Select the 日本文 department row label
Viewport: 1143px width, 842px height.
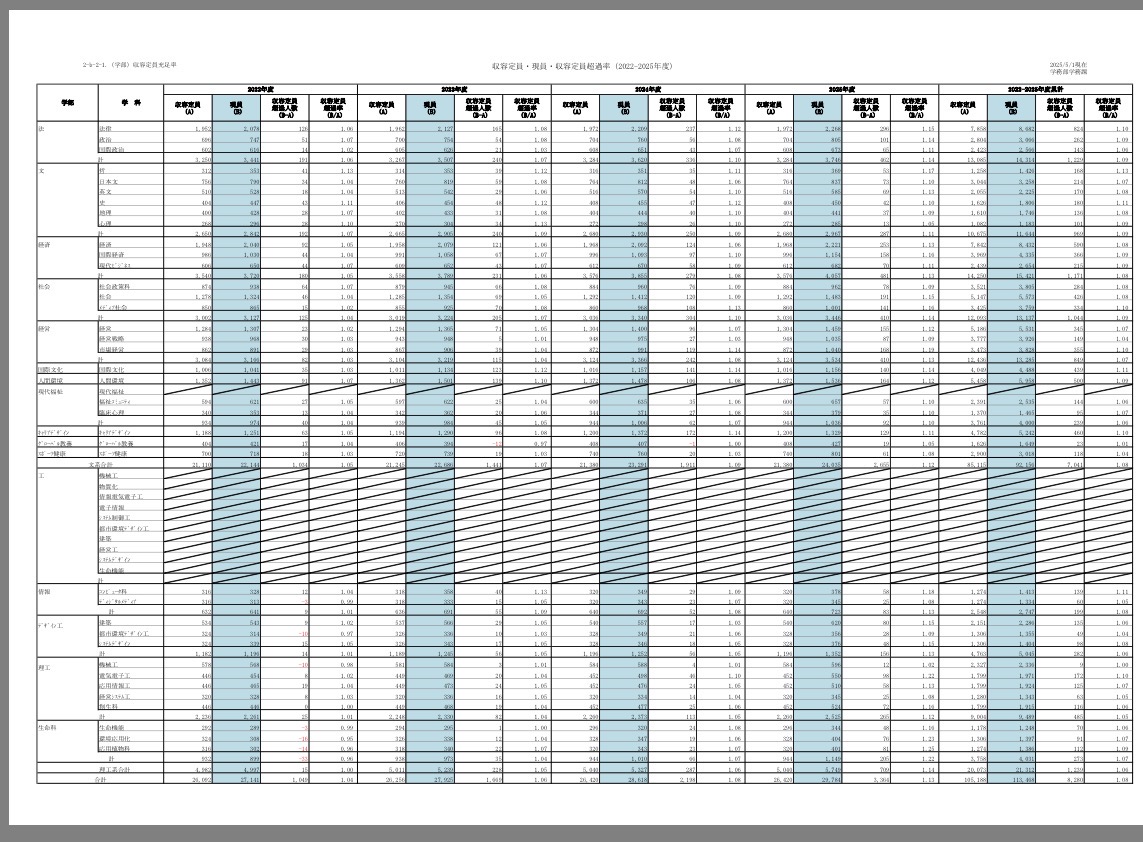pos(110,182)
